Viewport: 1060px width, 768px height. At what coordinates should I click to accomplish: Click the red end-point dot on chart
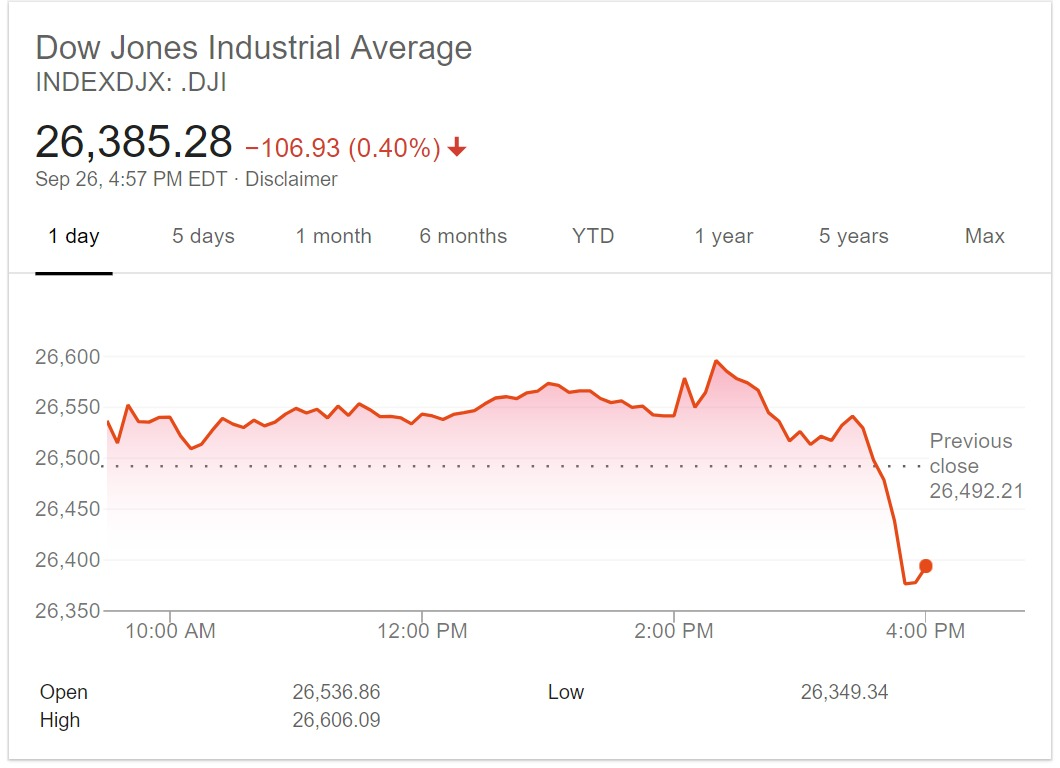926,566
